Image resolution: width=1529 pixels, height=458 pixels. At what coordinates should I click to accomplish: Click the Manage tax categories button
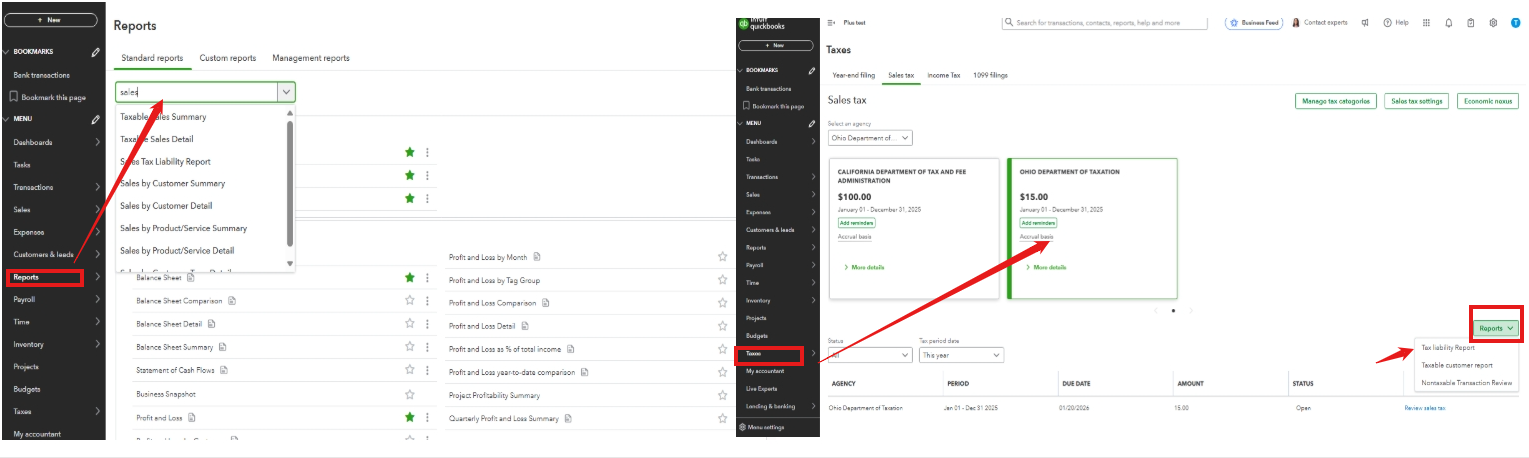tap(1336, 101)
